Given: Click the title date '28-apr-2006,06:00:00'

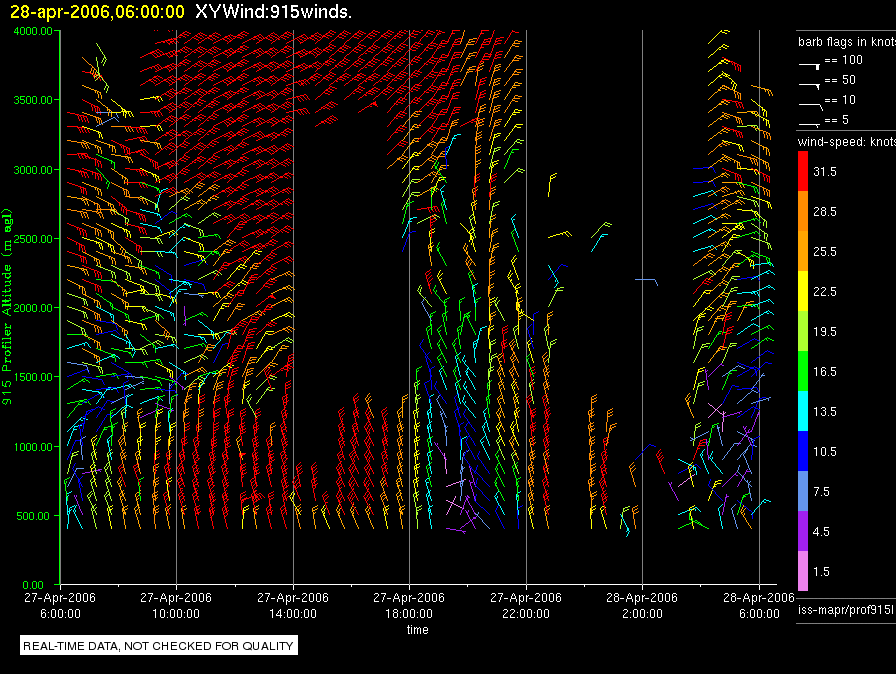Looking at the screenshot, I should click(x=98, y=12).
